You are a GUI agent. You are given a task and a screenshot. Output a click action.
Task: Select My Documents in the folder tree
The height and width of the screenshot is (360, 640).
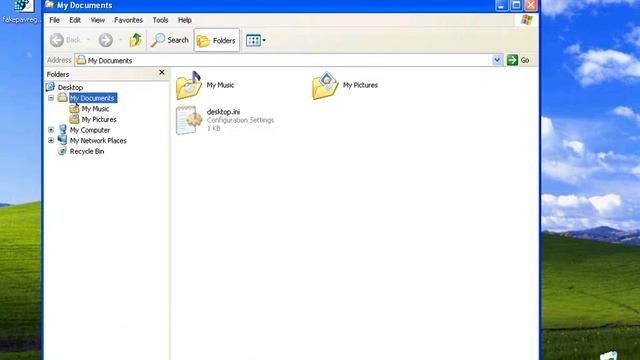point(93,98)
